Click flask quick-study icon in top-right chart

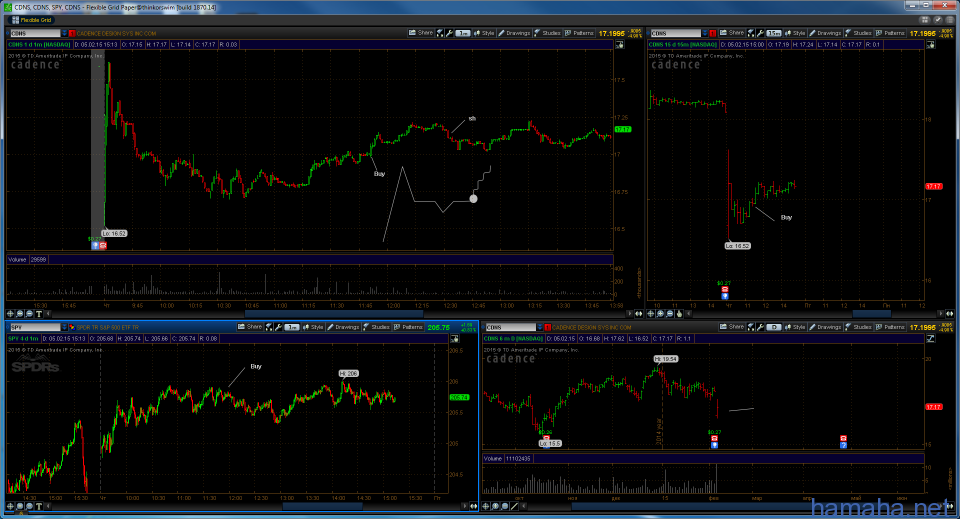point(751,33)
